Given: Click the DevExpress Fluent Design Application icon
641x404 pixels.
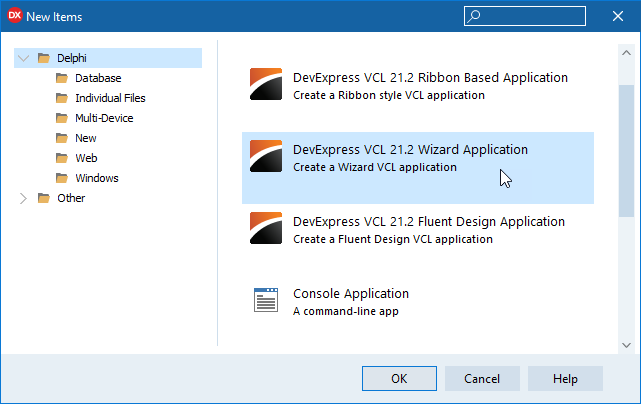Looking at the screenshot, I should (x=266, y=228).
